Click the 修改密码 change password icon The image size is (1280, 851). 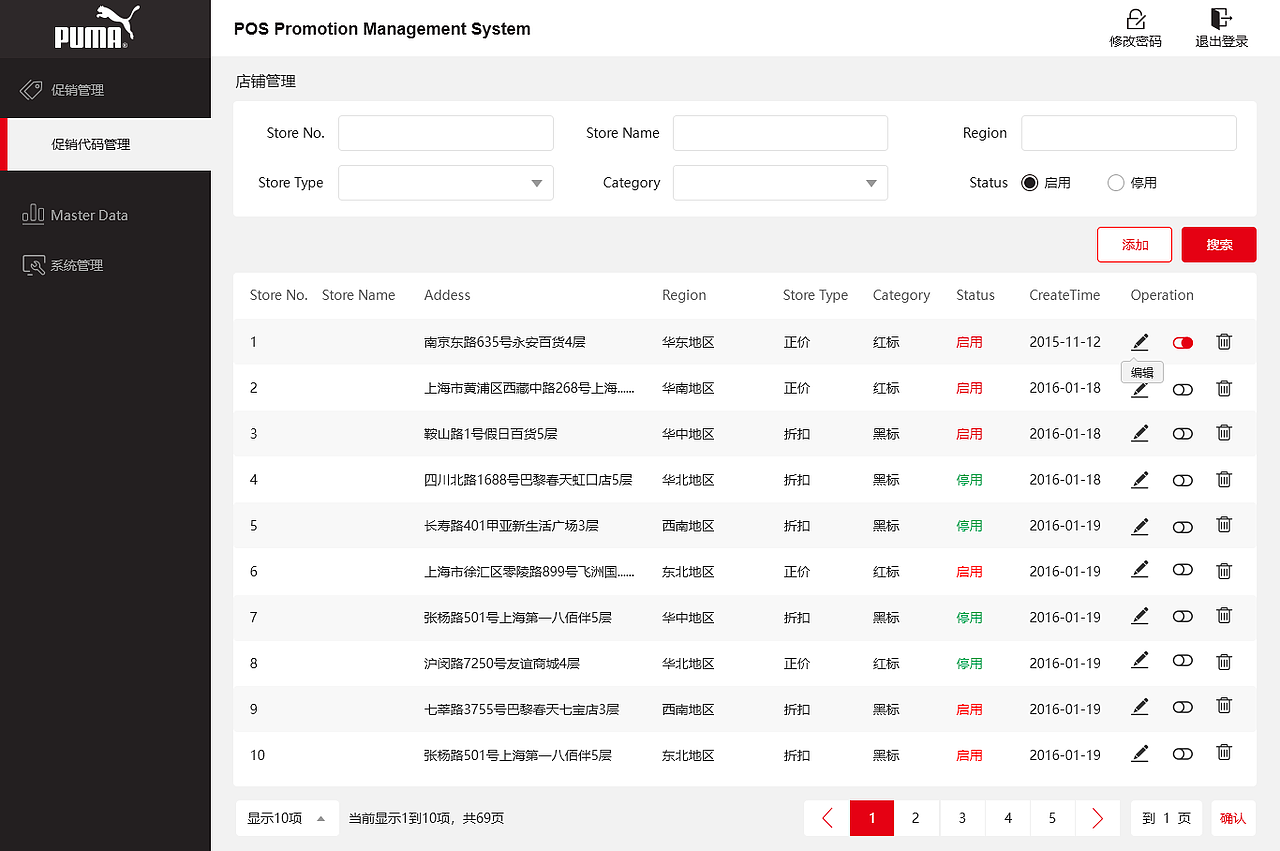tap(1135, 19)
